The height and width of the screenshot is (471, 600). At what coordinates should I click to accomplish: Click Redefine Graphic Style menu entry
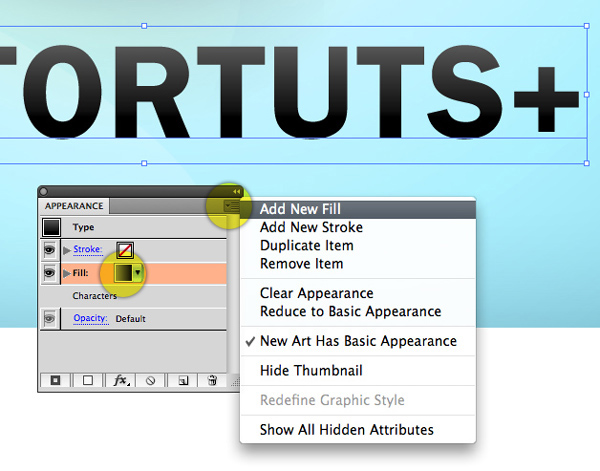(x=358, y=400)
